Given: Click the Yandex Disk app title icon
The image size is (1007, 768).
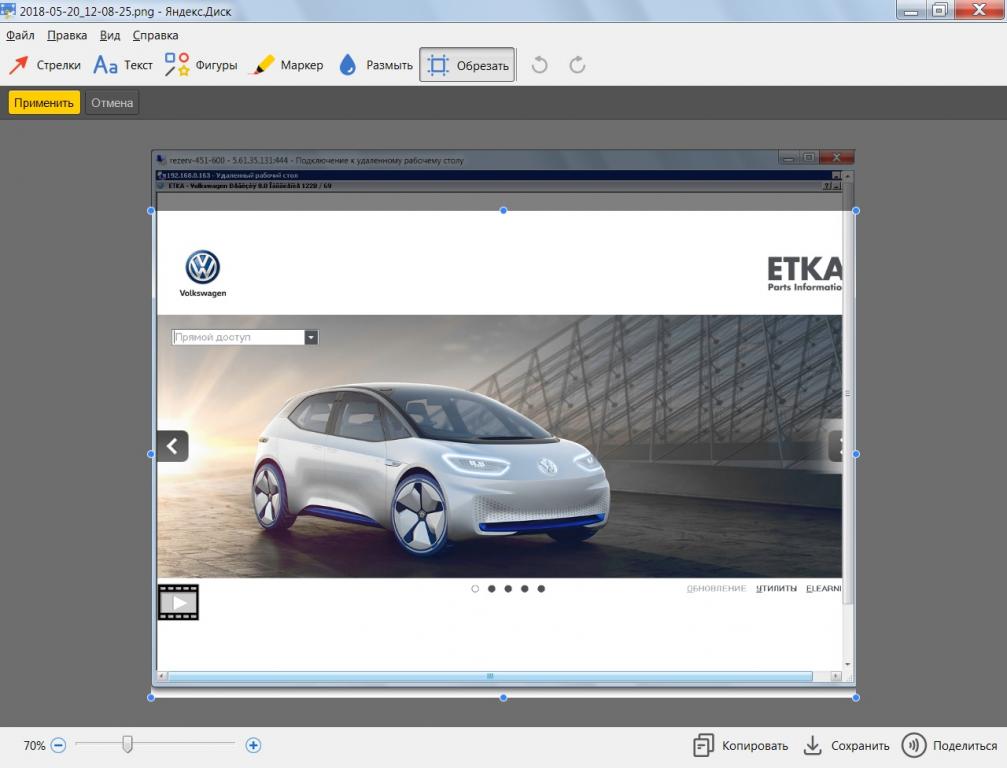Looking at the screenshot, I should click(x=8, y=10).
